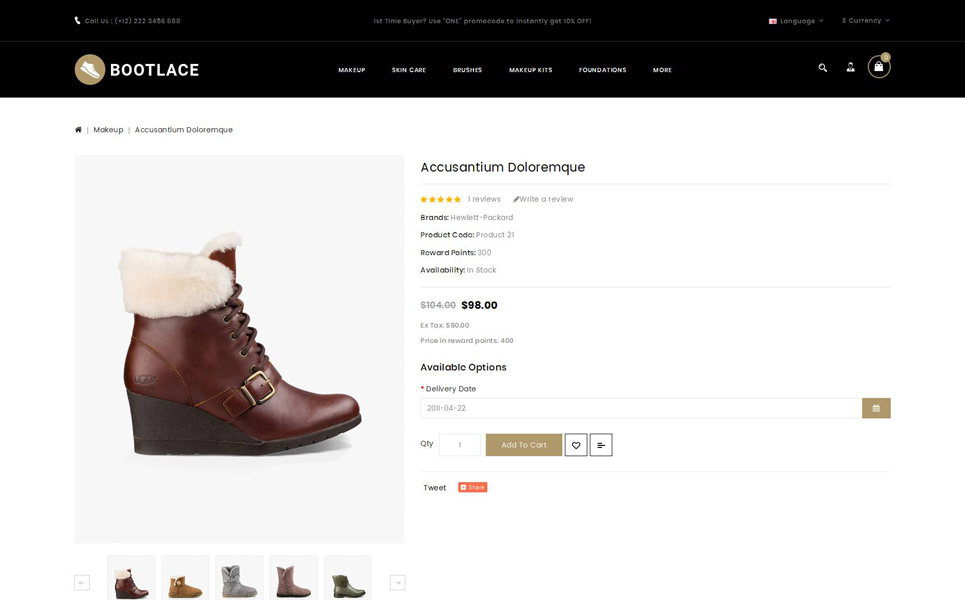Add product to wish list heart
The height and width of the screenshot is (600, 965).
pyautogui.click(x=576, y=445)
